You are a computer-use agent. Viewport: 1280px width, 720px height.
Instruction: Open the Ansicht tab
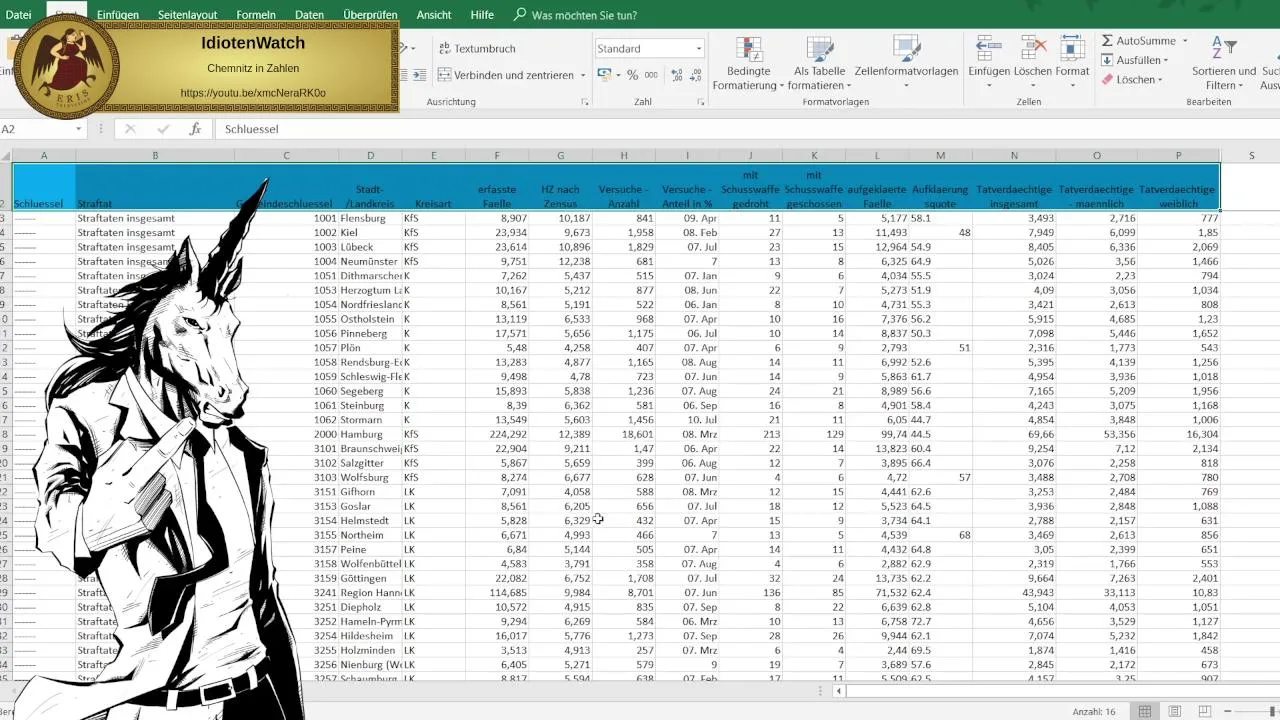click(434, 15)
